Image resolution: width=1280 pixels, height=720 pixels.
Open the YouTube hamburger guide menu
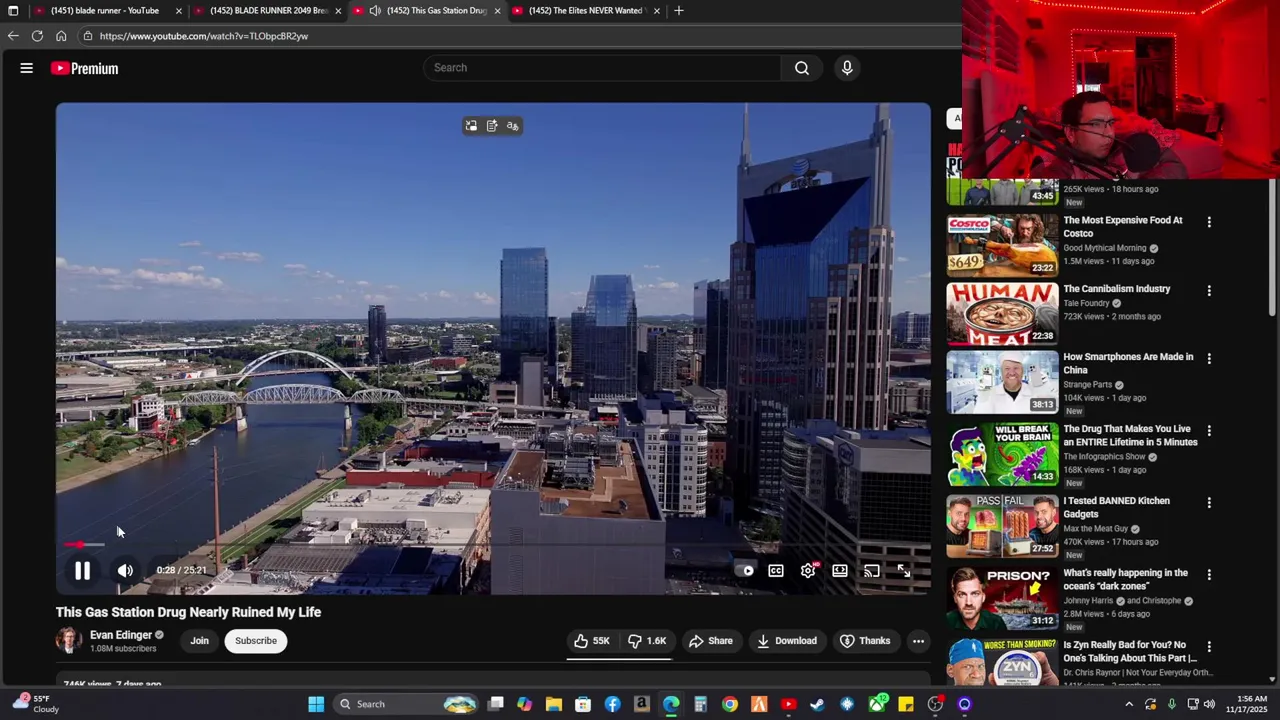pyautogui.click(x=27, y=68)
